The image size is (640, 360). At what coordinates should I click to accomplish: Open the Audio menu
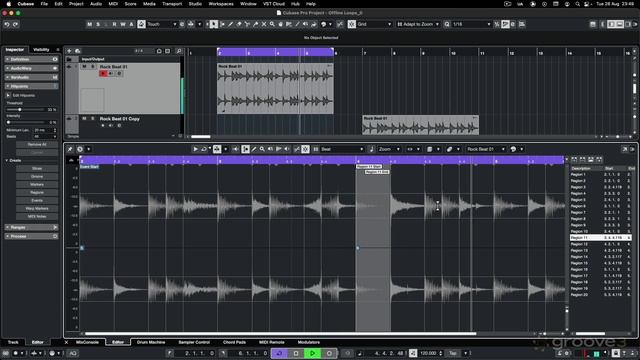pyautogui.click(x=96, y=4)
